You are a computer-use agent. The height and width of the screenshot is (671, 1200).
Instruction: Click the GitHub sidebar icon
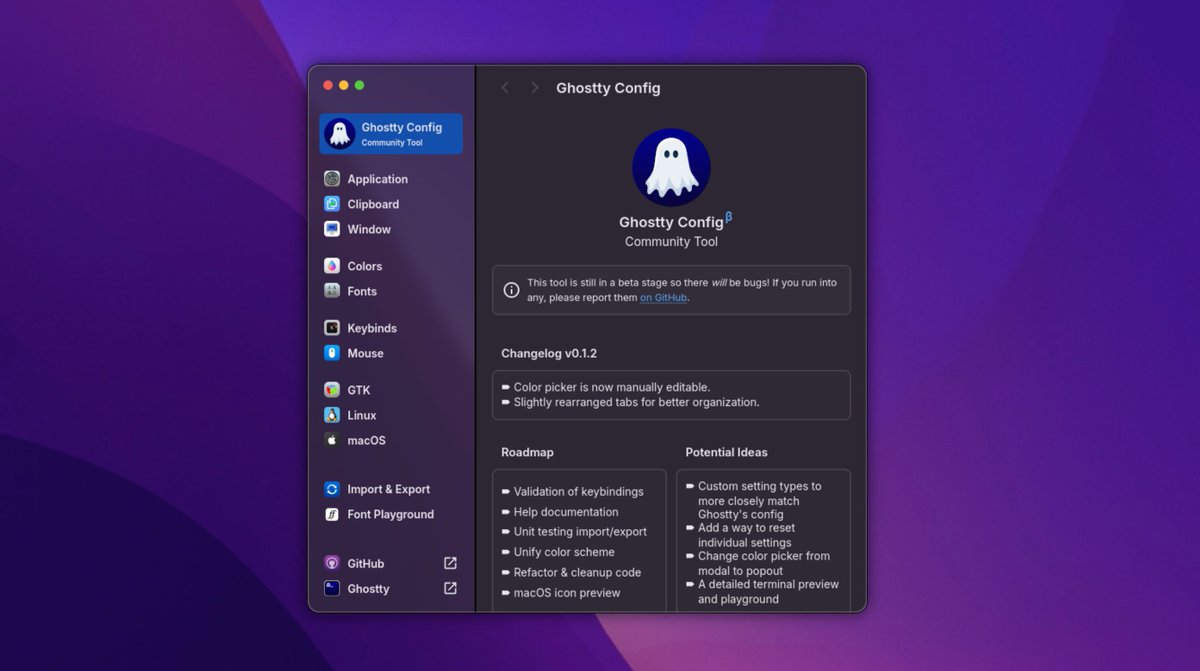[332, 563]
